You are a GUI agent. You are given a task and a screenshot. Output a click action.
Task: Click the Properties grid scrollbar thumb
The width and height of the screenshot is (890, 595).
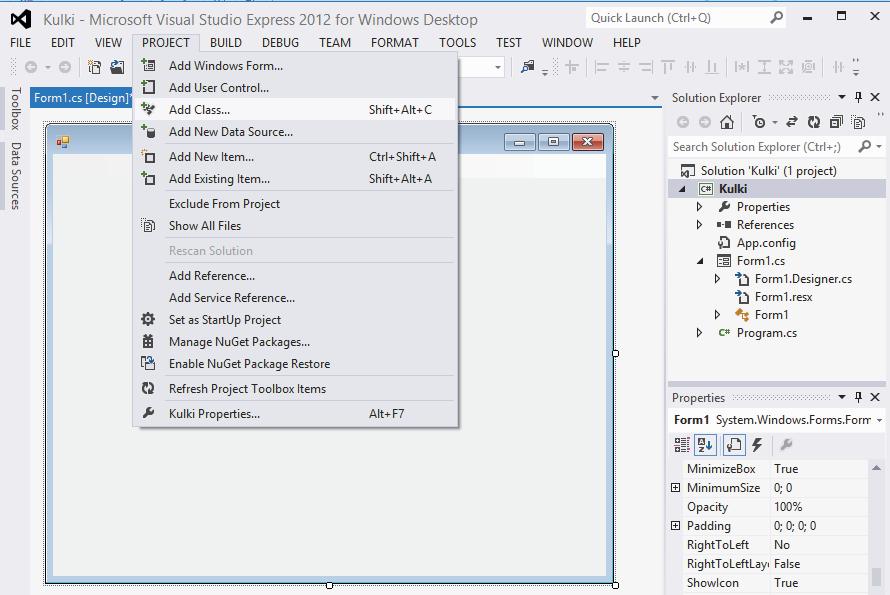[x=876, y=579]
